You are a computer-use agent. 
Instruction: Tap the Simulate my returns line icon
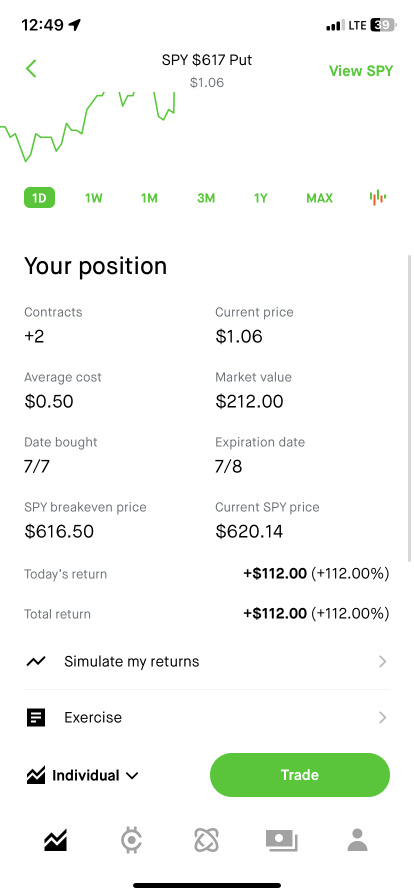35,662
